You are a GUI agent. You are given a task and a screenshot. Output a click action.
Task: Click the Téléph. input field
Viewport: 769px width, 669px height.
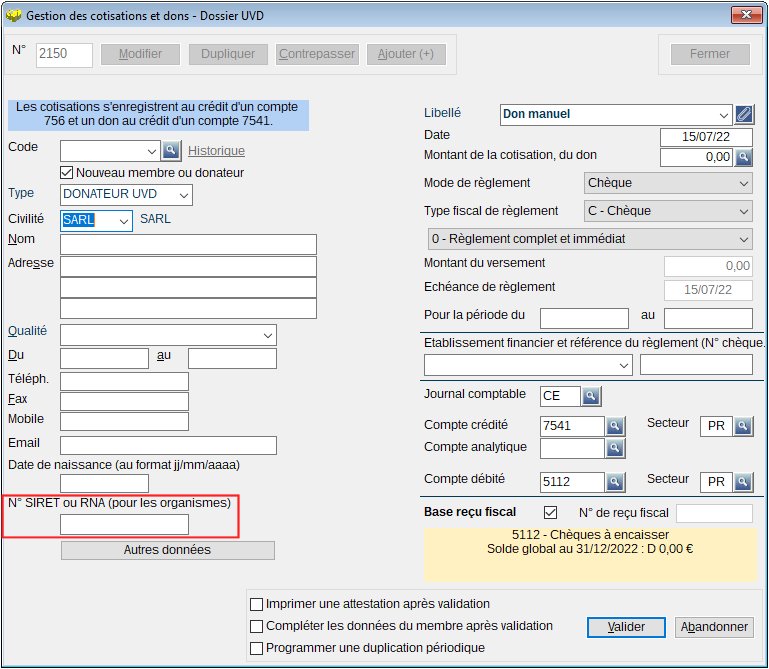(x=124, y=381)
